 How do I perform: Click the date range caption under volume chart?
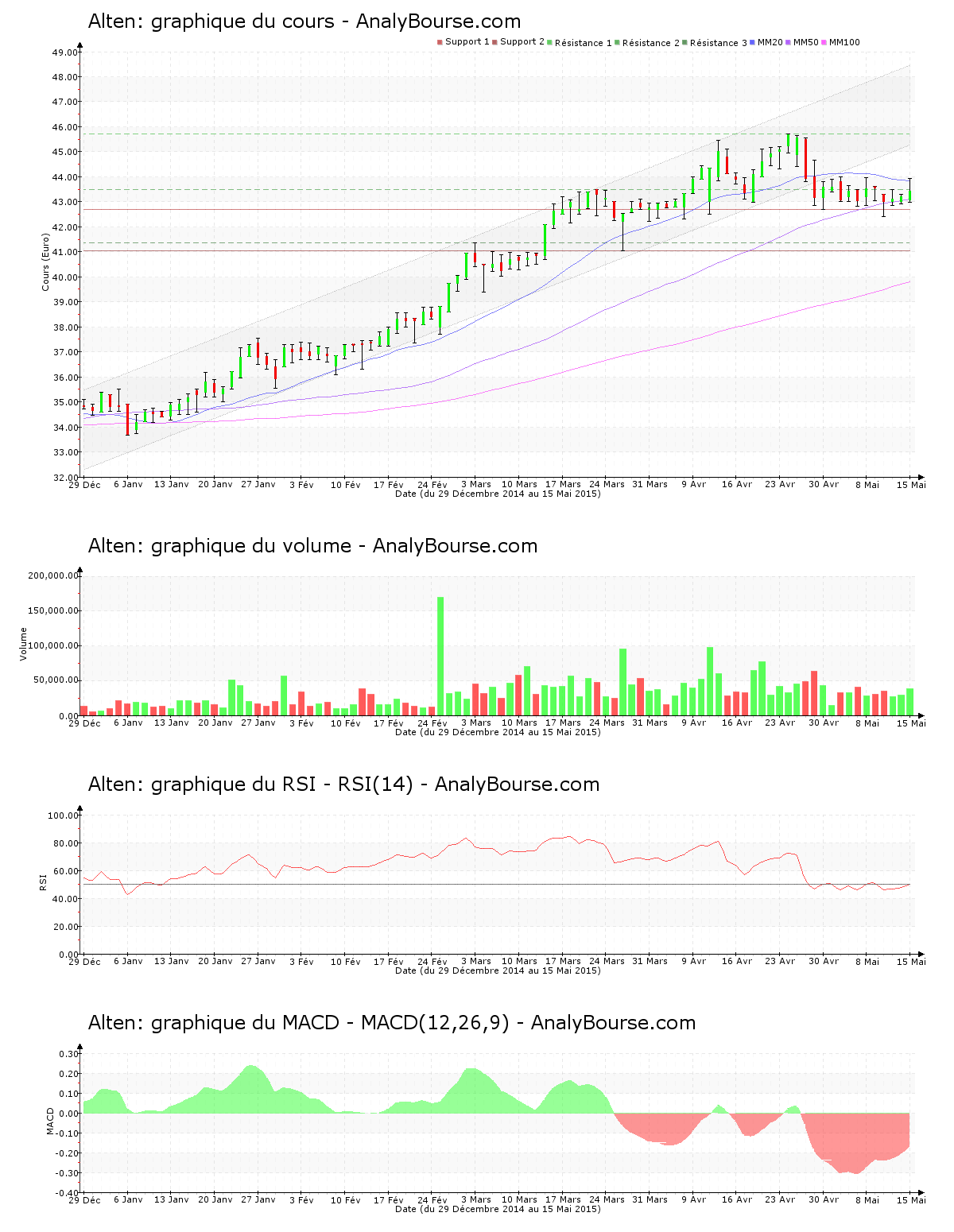coord(498,732)
